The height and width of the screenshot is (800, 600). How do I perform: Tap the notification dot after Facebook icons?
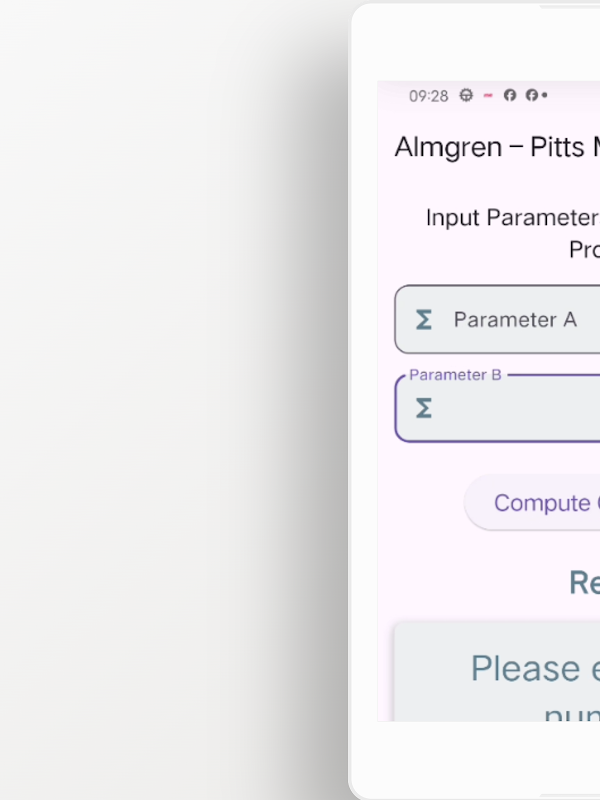coord(545,96)
